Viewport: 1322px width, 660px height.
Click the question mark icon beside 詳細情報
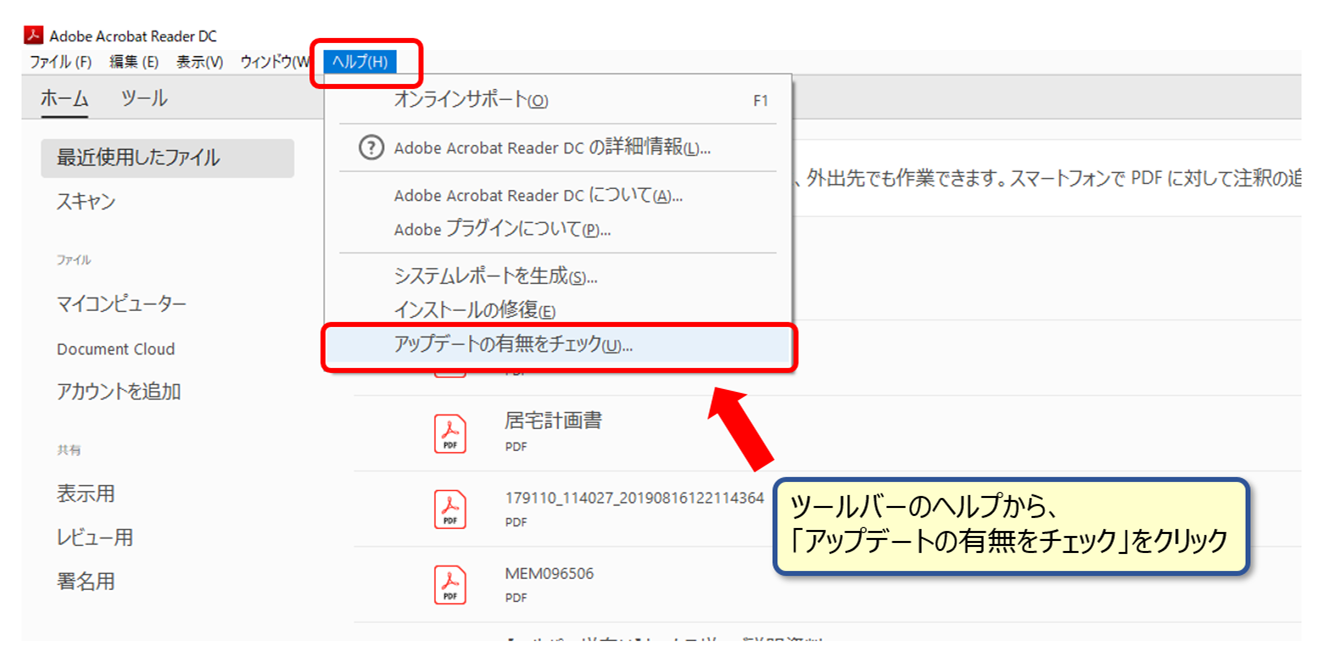coord(371,148)
